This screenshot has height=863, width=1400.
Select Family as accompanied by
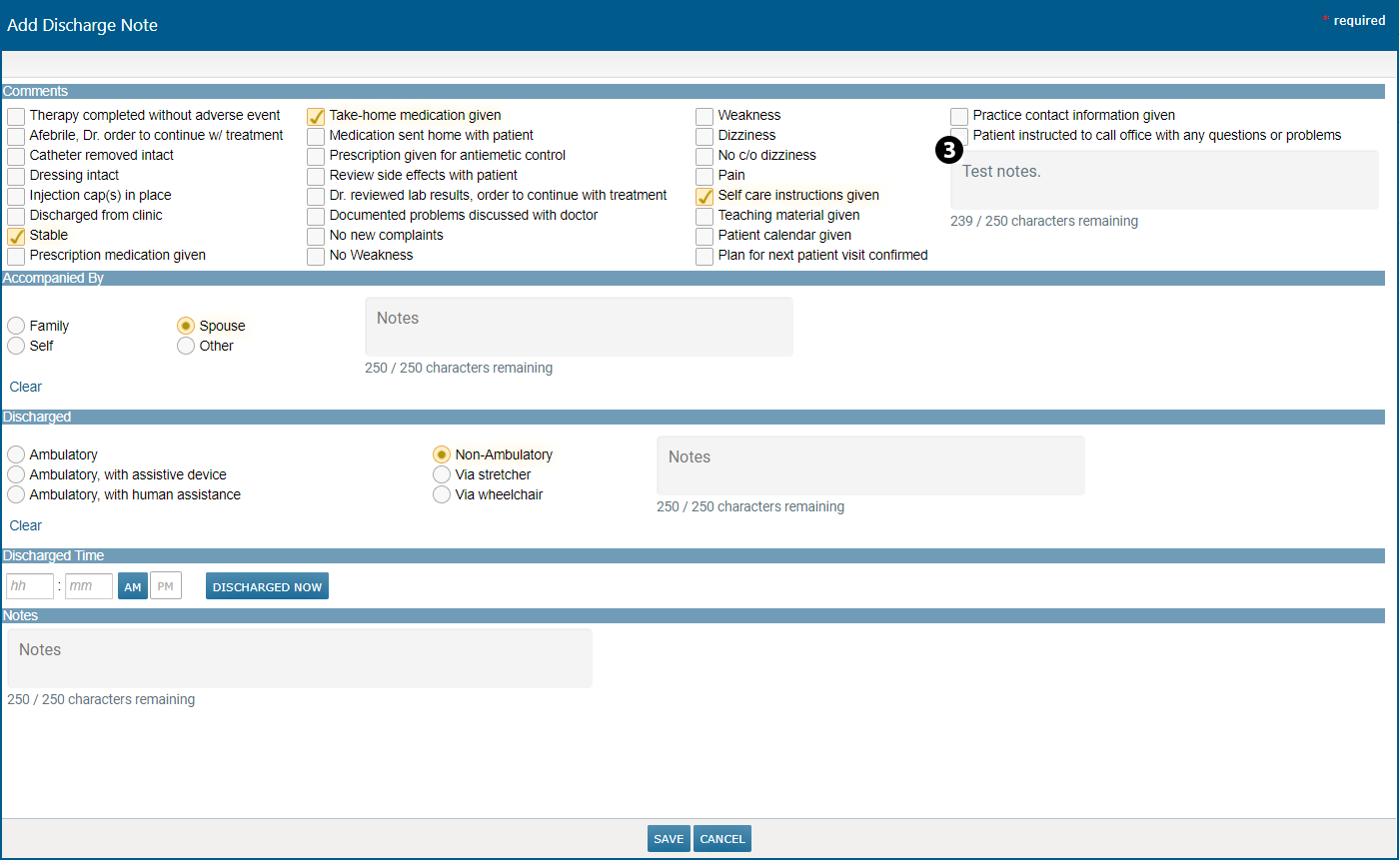coord(16,326)
